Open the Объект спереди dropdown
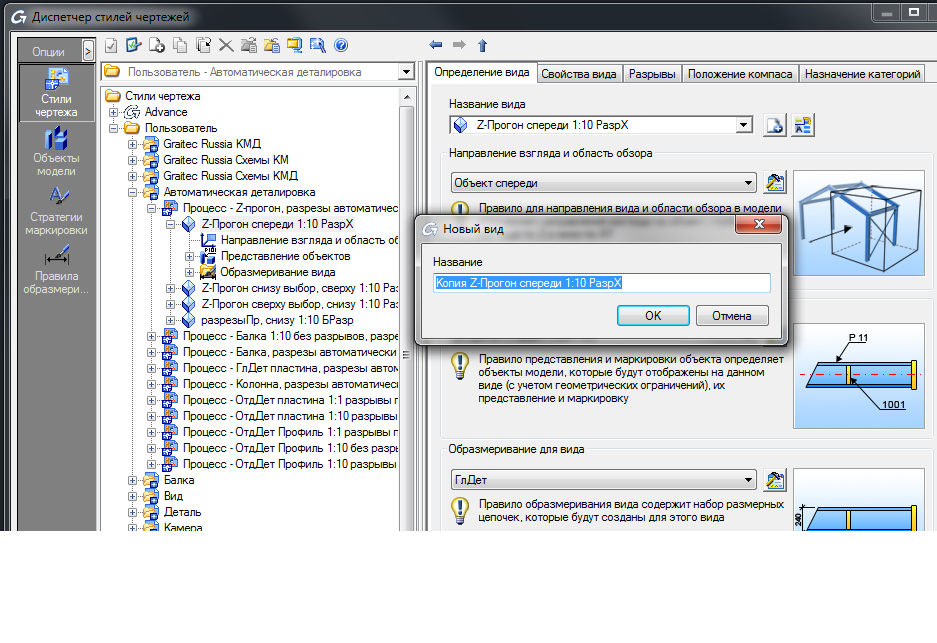 pos(747,183)
